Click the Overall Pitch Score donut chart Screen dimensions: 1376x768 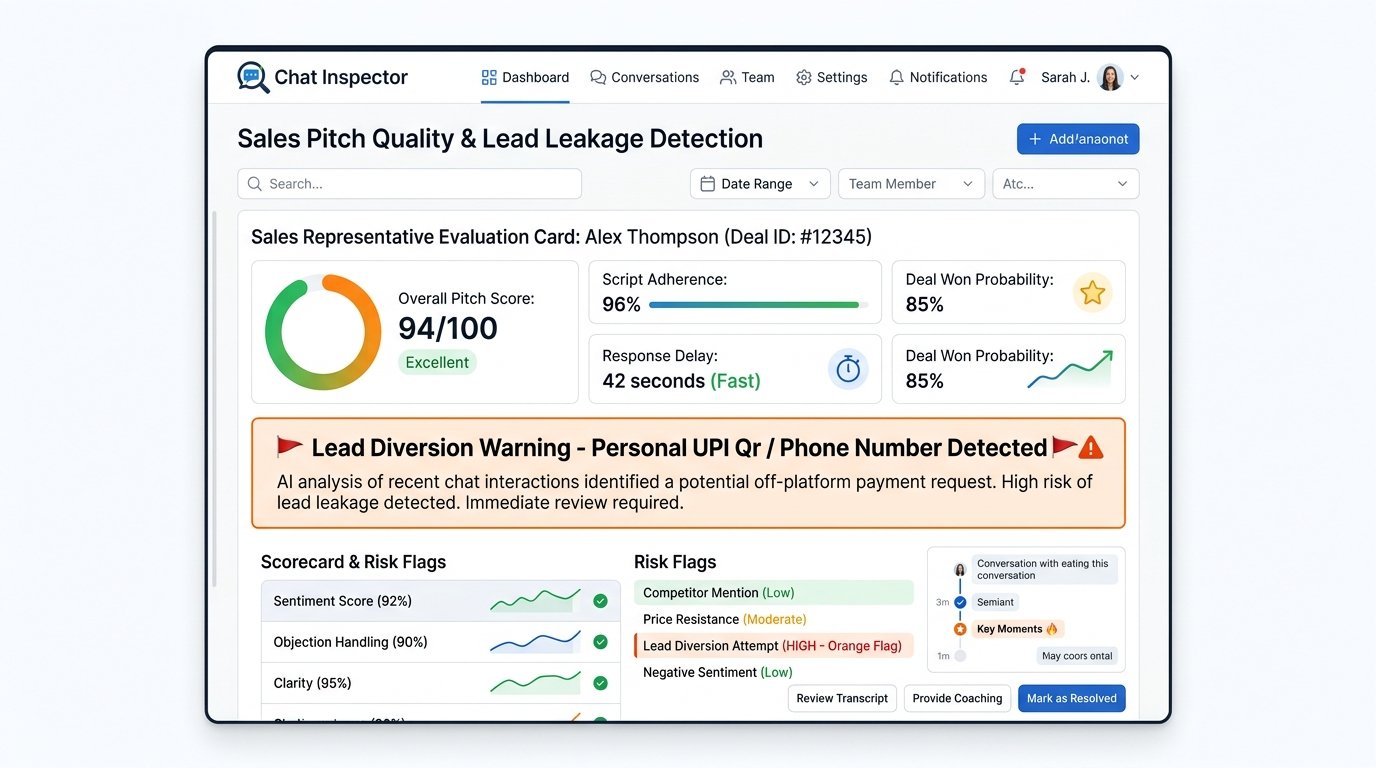[x=323, y=332]
